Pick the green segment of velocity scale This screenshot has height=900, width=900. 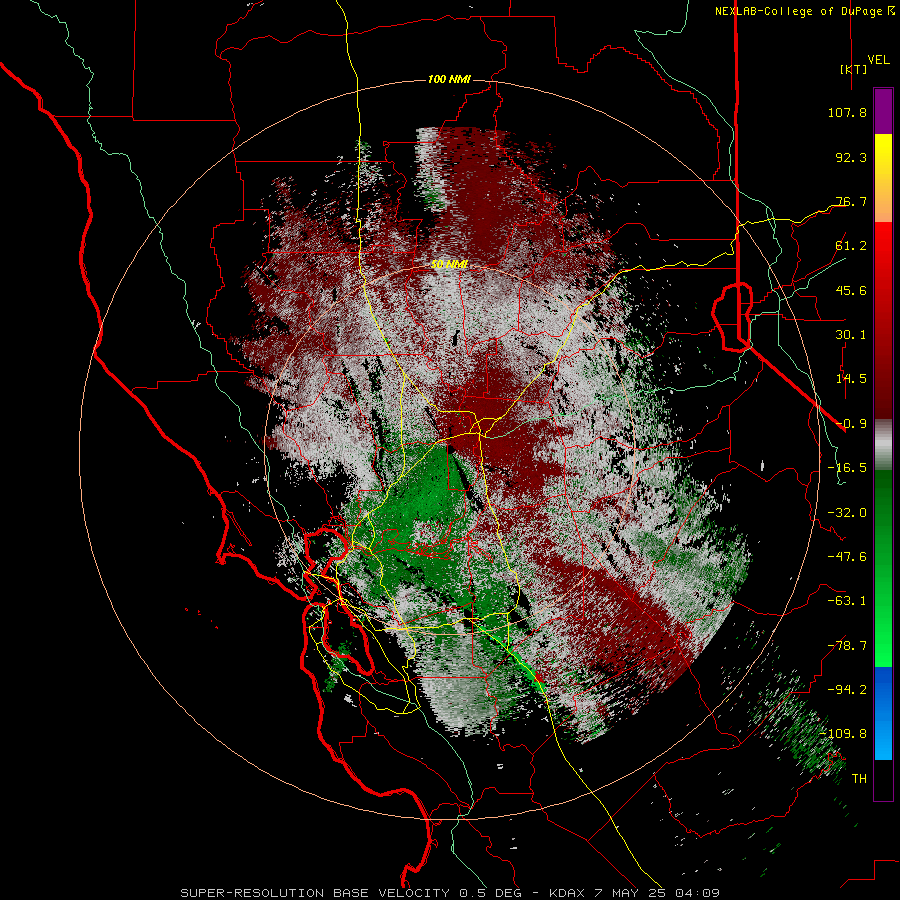click(883, 568)
